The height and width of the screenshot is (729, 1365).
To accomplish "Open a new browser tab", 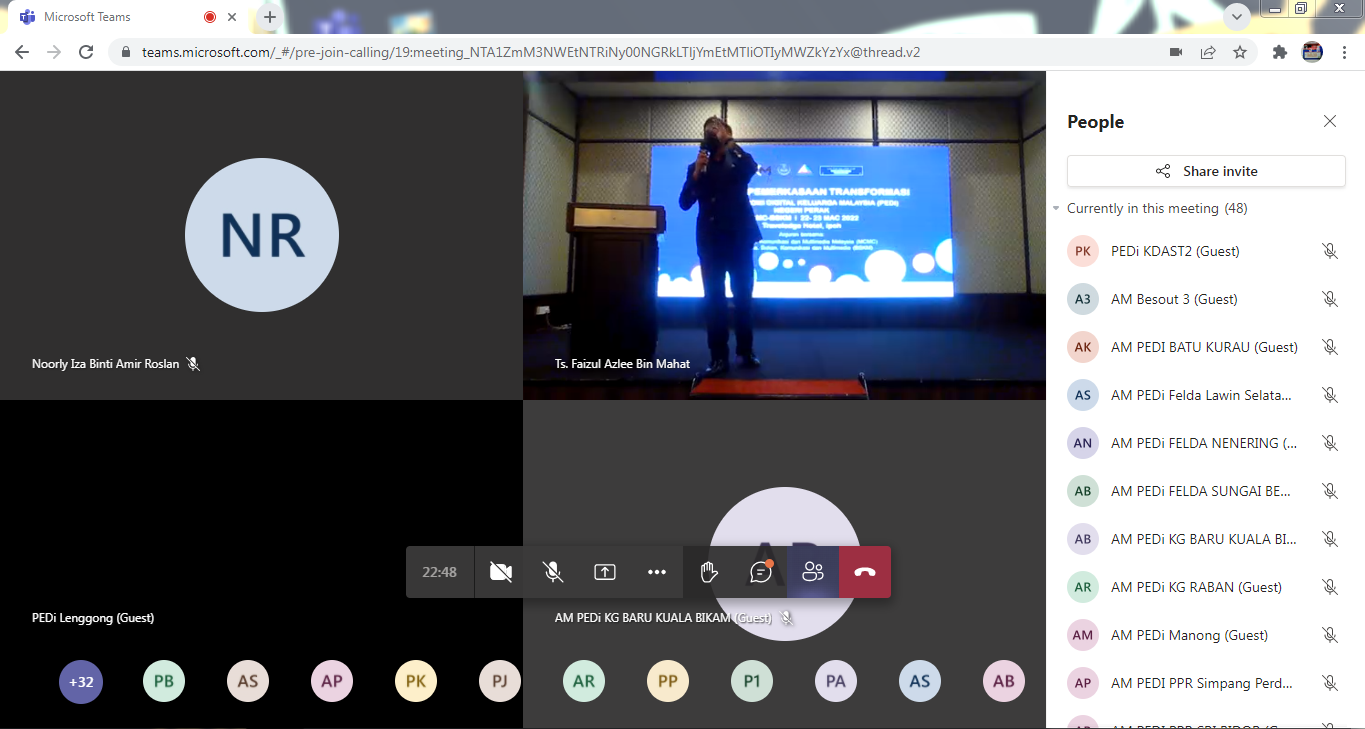I will [x=270, y=17].
